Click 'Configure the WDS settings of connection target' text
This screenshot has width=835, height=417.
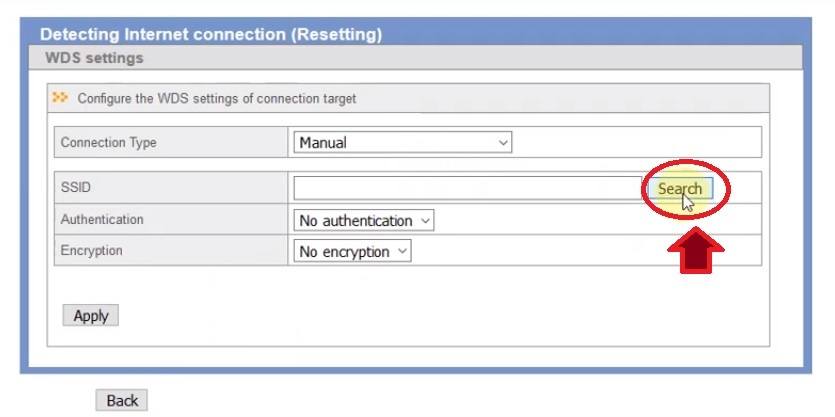(217, 99)
